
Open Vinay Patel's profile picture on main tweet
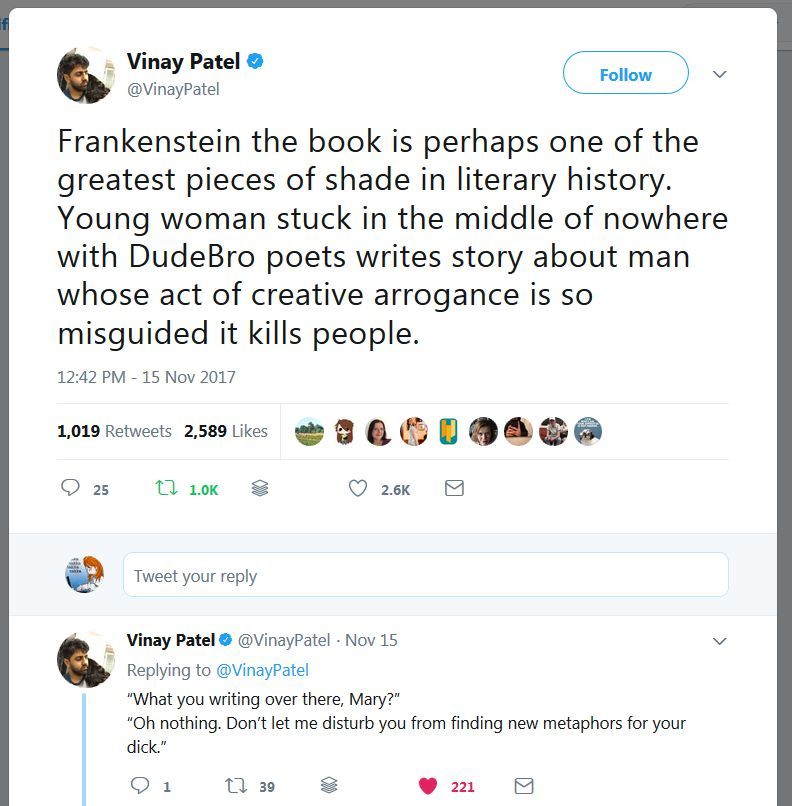pos(86,75)
